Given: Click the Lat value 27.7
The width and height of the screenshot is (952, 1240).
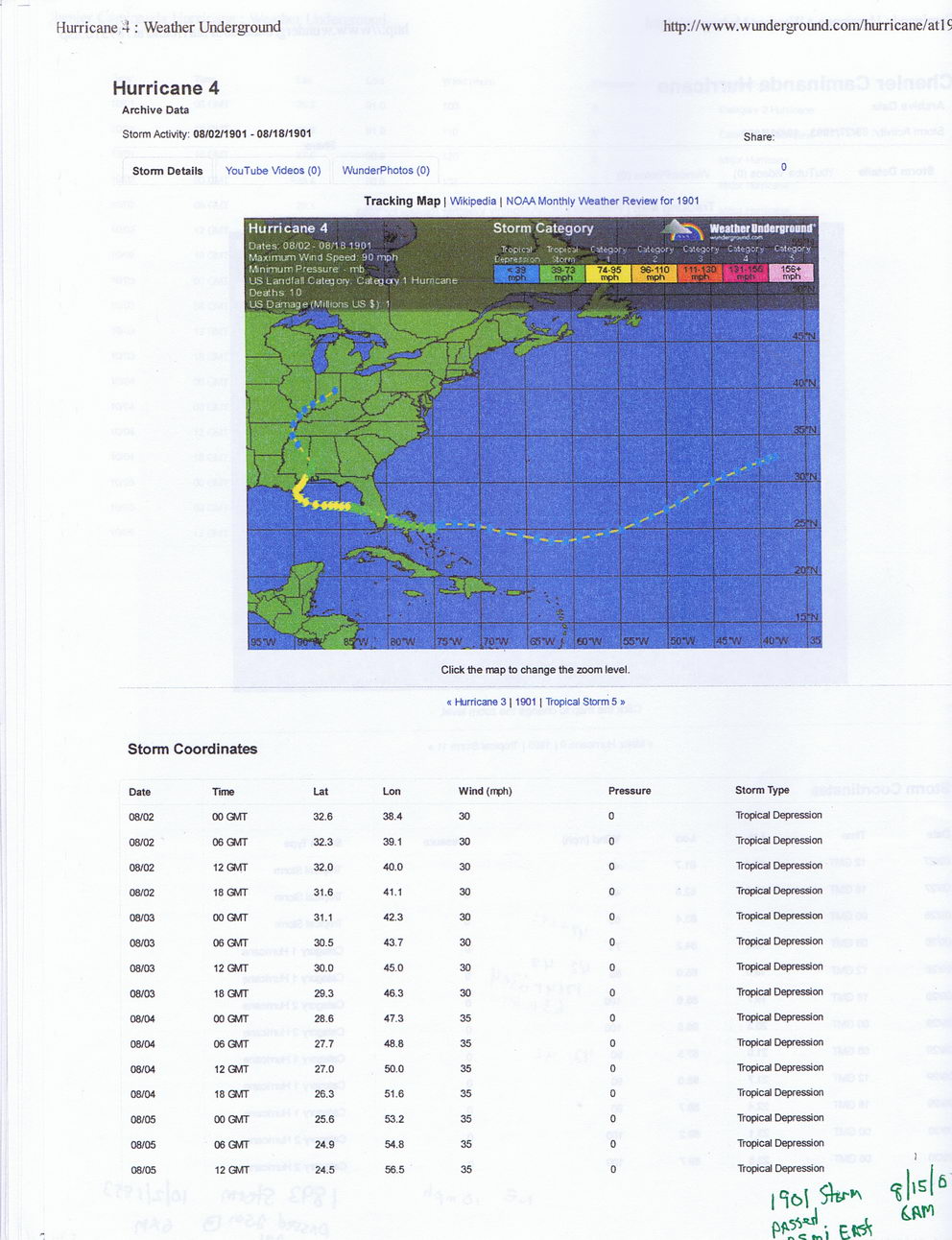Looking at the screenshot, I should click(x=324, y=1043).
